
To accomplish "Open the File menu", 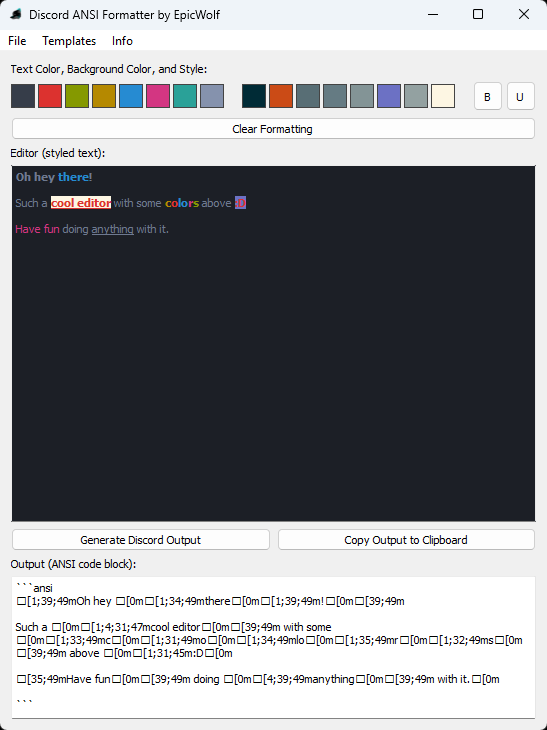I will pyautogui.click(x=17, y=41).
